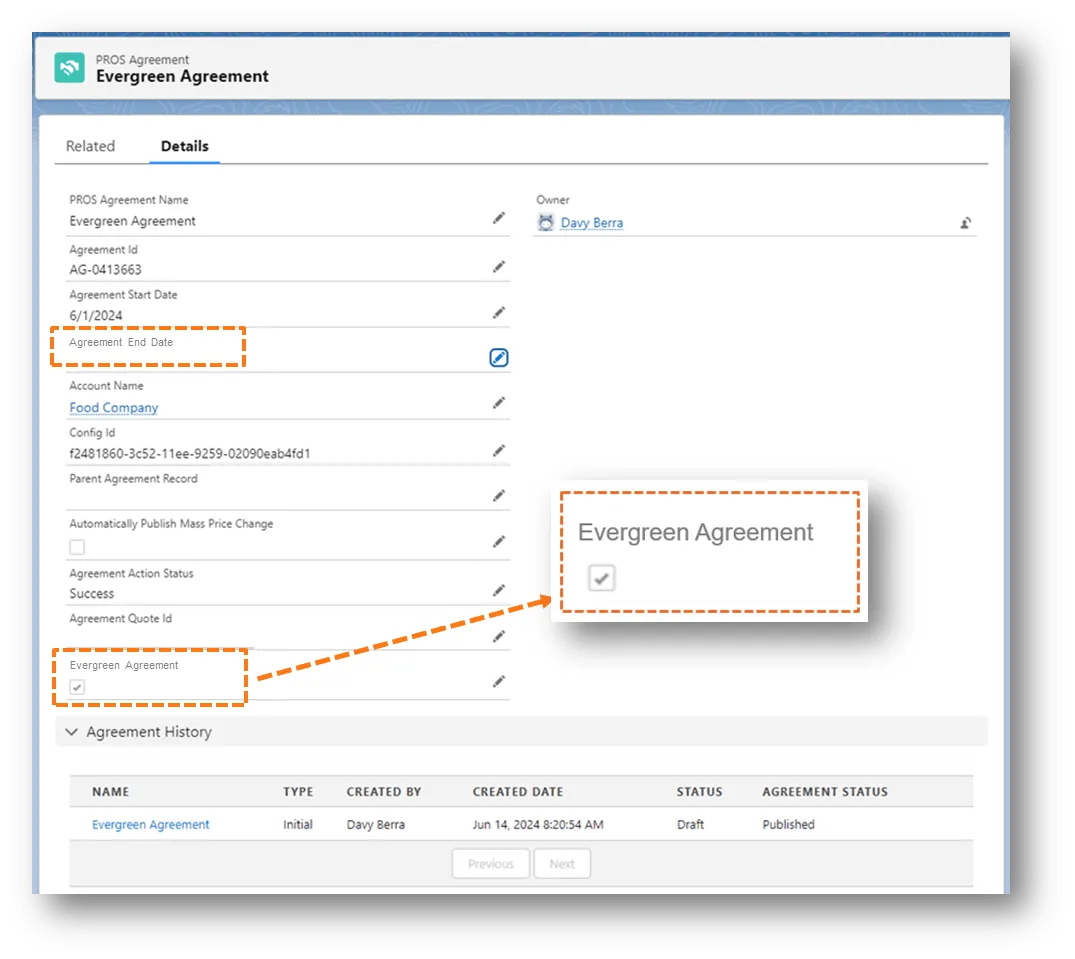Edit the Parent Agreement Record field
The width and height of the screenshot is (1075, 959).
tap(498, 496)
